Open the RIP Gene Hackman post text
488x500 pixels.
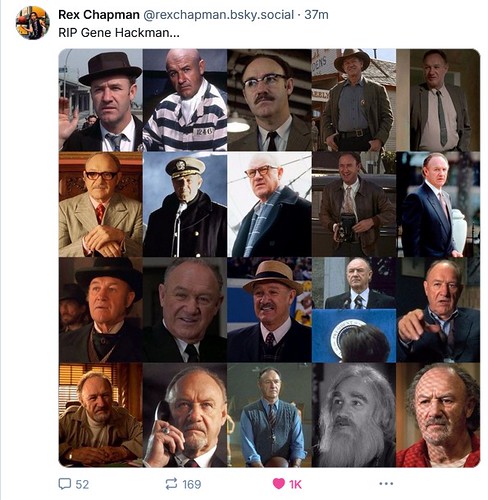pyautogui.click(x=119, y=33)
